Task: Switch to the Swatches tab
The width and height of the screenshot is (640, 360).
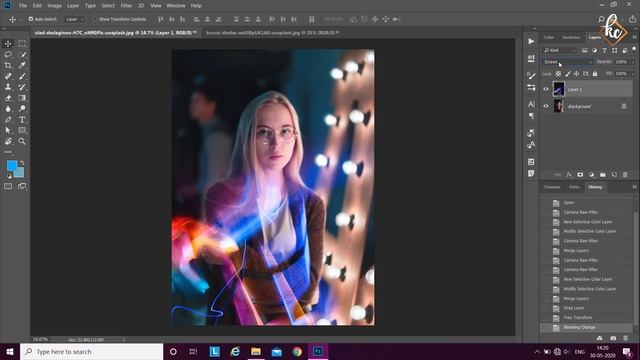Action: click(x=571, y=37)
